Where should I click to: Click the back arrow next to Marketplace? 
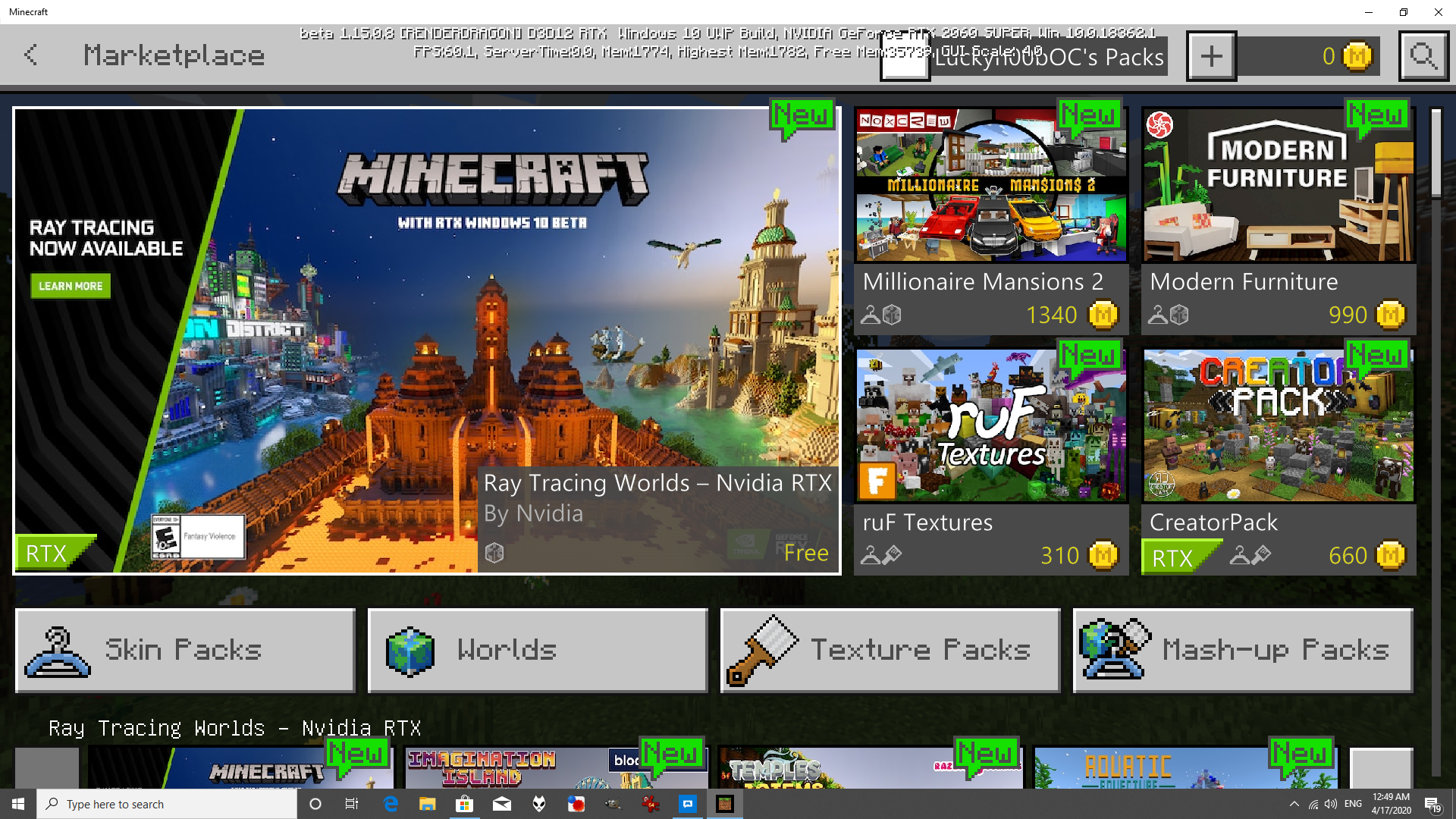click(30, 55)
